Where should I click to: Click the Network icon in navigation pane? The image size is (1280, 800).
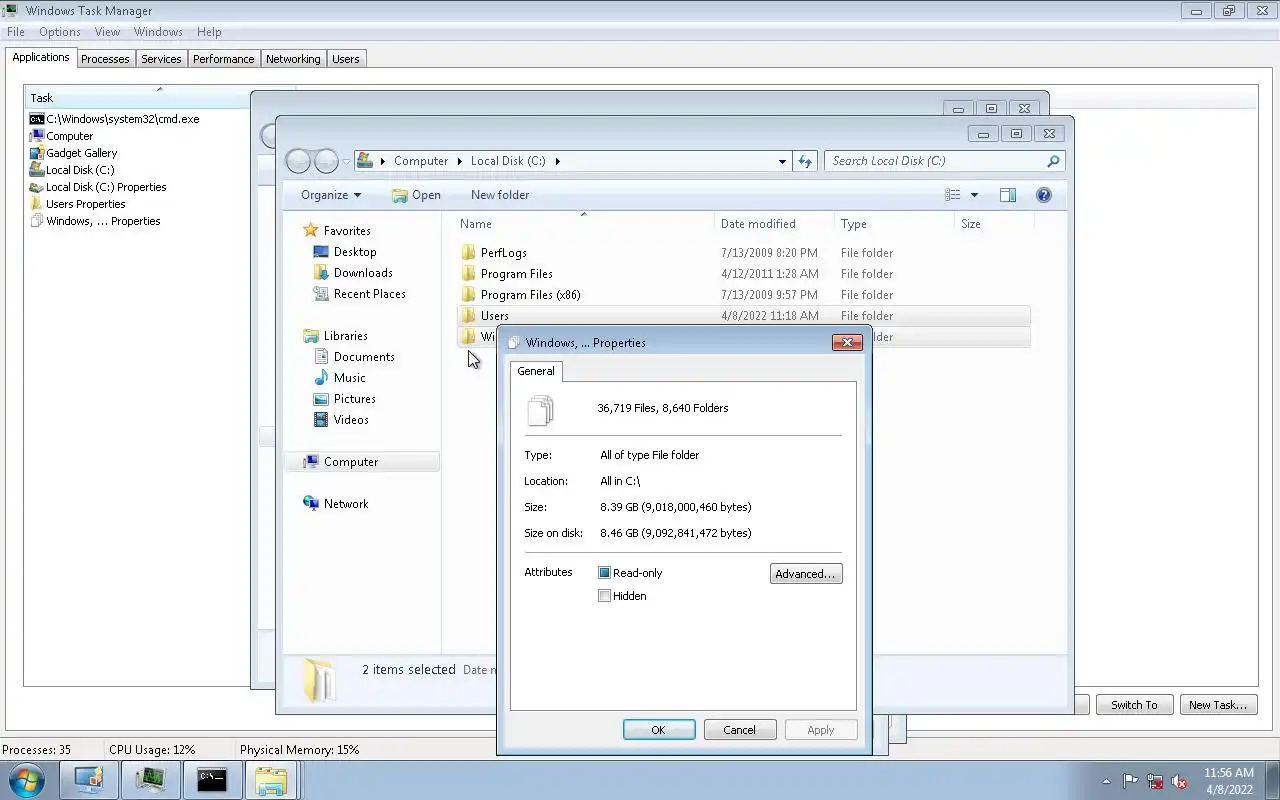311,504
